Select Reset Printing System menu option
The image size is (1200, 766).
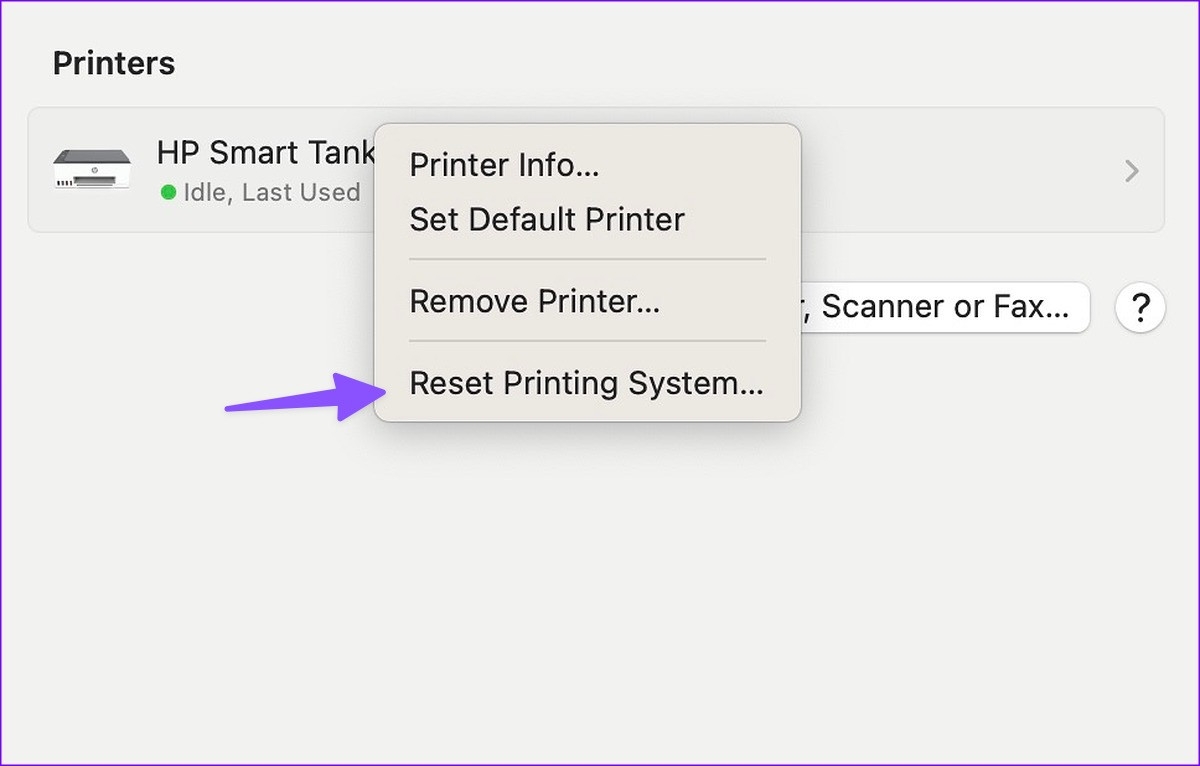tap(586, 383)
